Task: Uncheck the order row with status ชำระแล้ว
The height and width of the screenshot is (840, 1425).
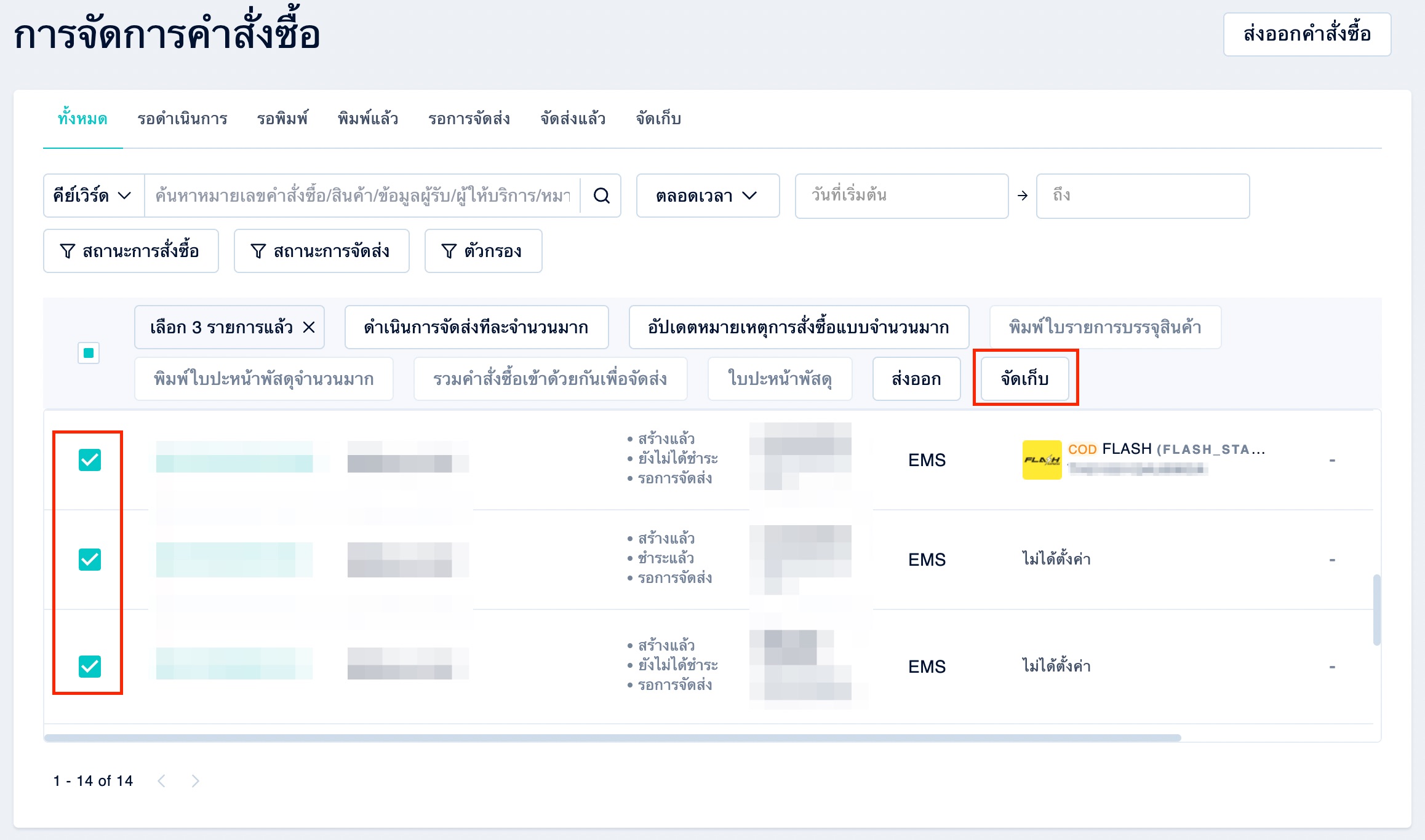Action: pos(90,560)
